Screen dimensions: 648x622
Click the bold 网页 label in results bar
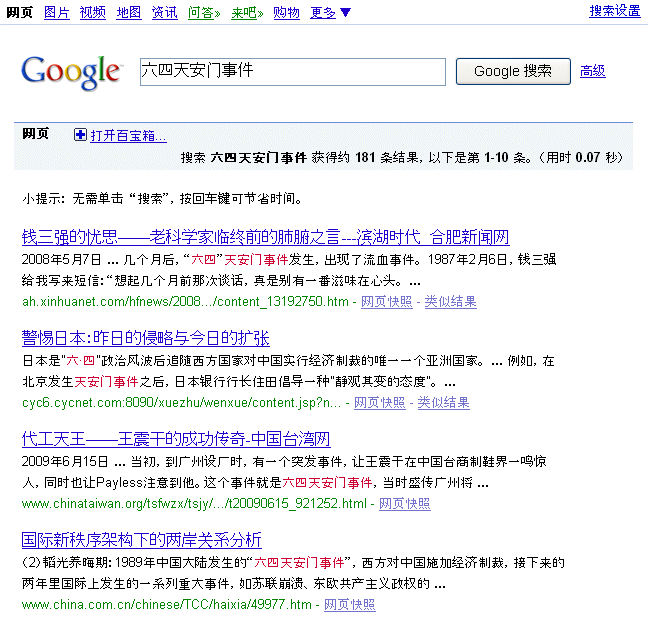[x=35, y=133]
